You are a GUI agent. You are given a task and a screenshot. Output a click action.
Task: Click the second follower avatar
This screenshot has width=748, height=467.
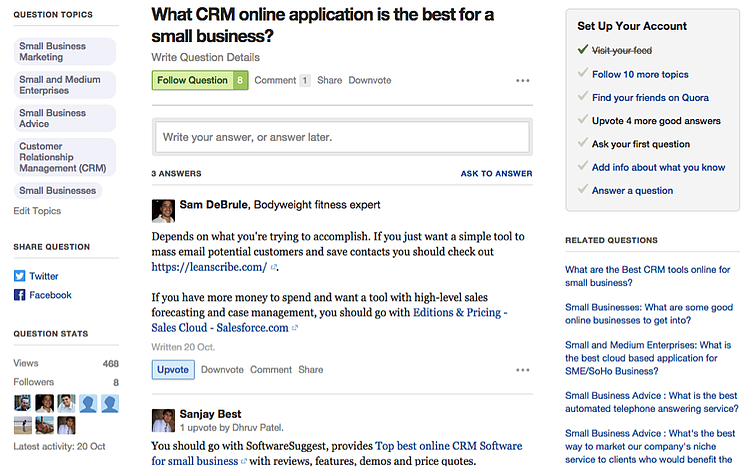(x=44, y=404)
